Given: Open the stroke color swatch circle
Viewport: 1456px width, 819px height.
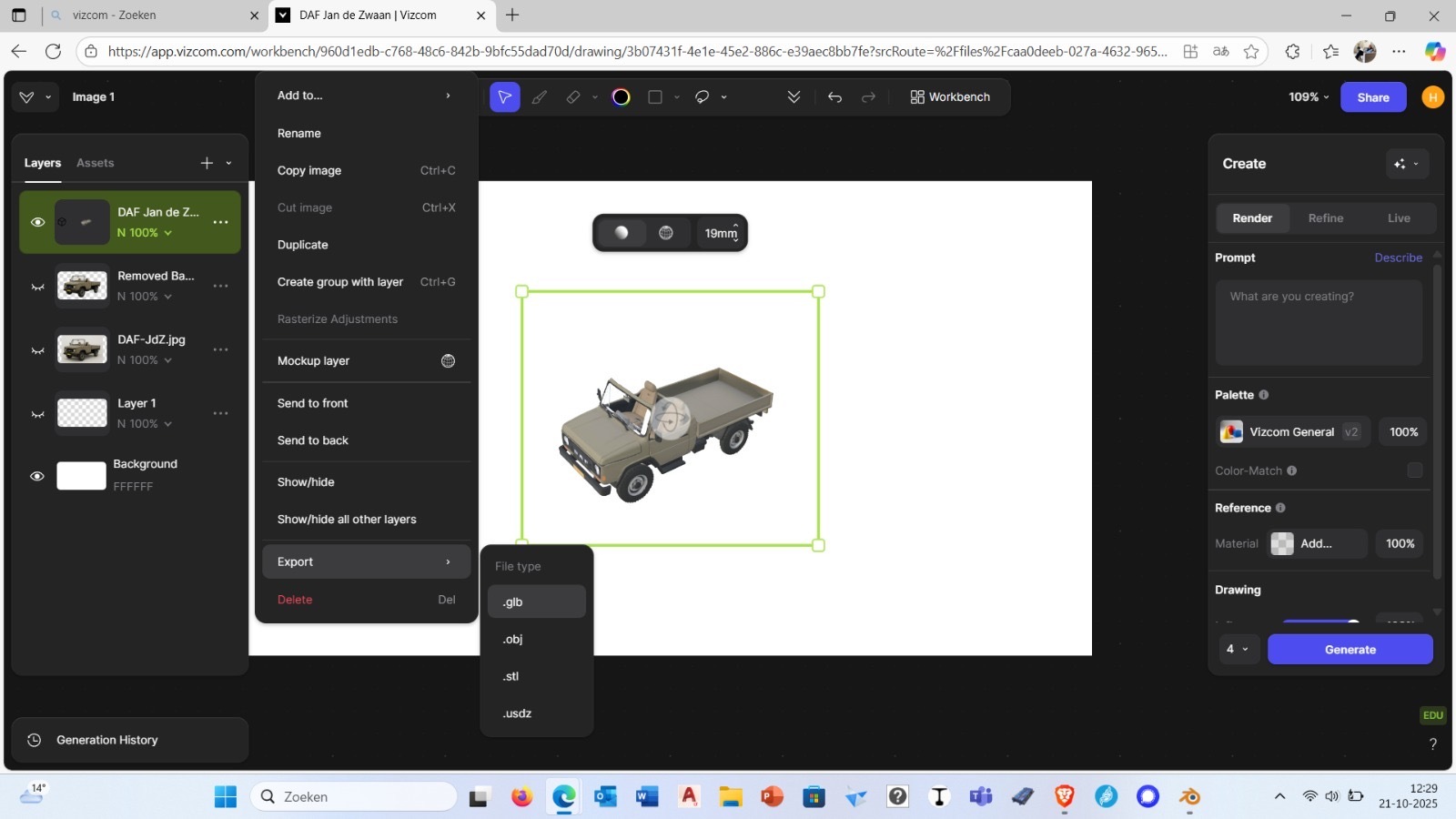Looking at the screenshot, I should 621,97.
